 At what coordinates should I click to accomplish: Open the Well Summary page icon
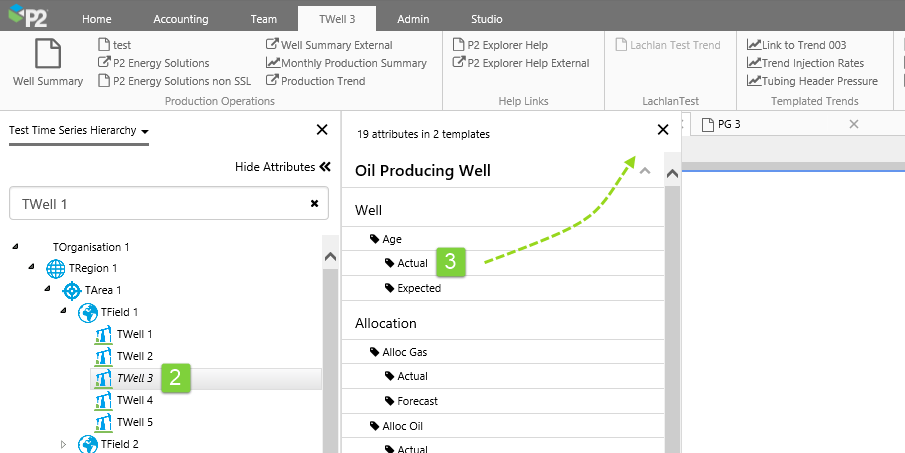[x=47, y=57]
